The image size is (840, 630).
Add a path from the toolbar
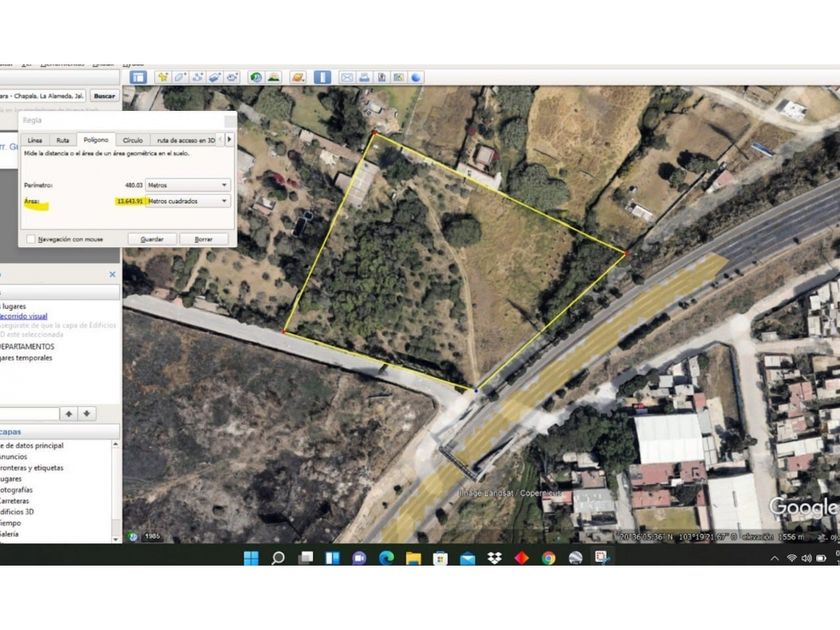coord(197,77)
